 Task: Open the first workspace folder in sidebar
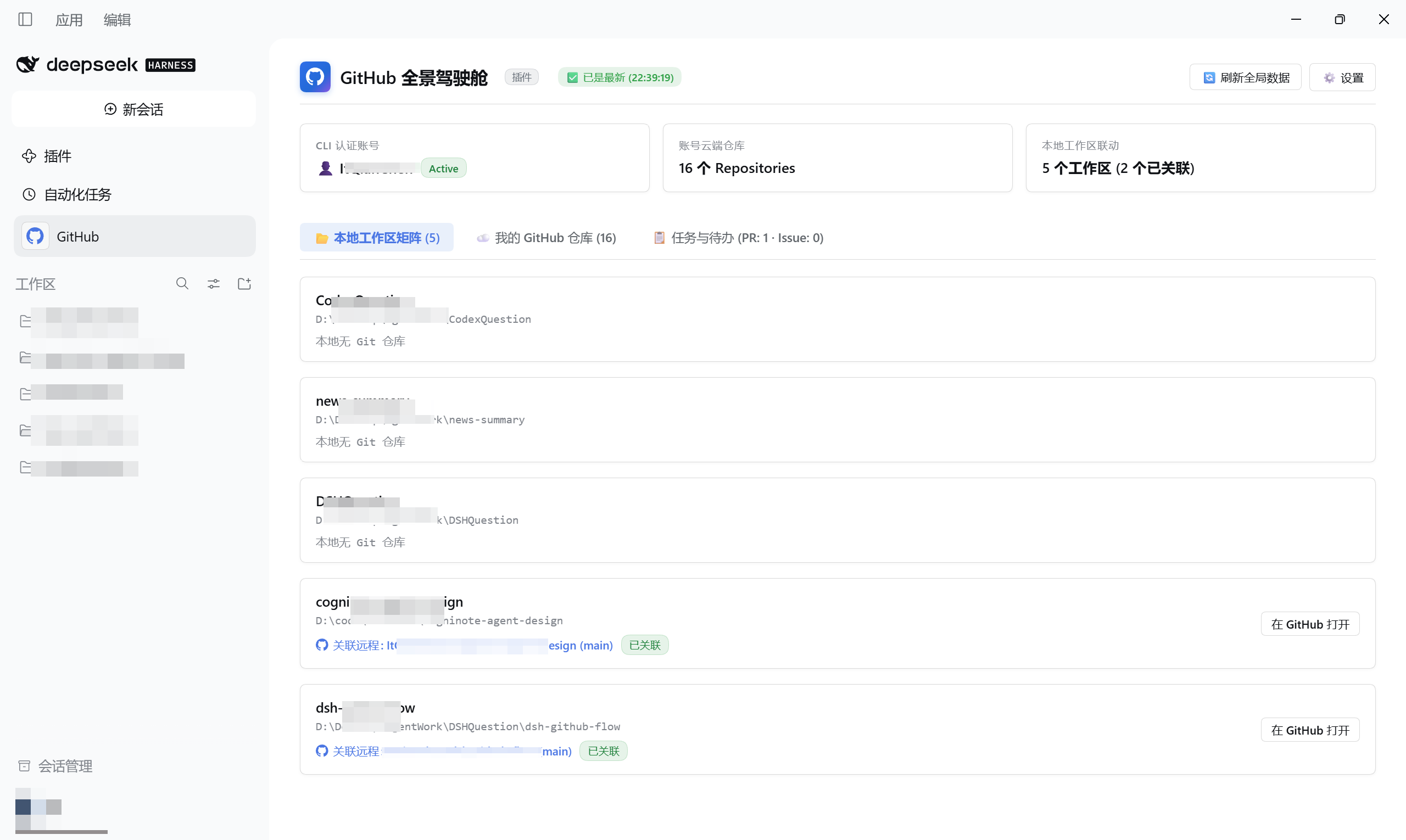(x=79, y=322)
